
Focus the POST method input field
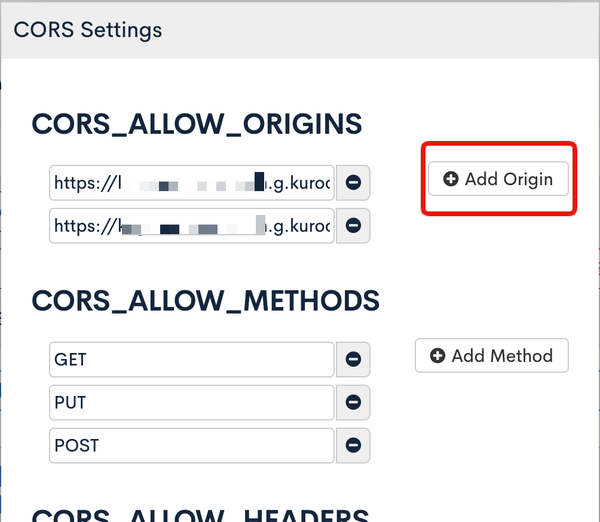pyautogui.click(x=192, y=445)
